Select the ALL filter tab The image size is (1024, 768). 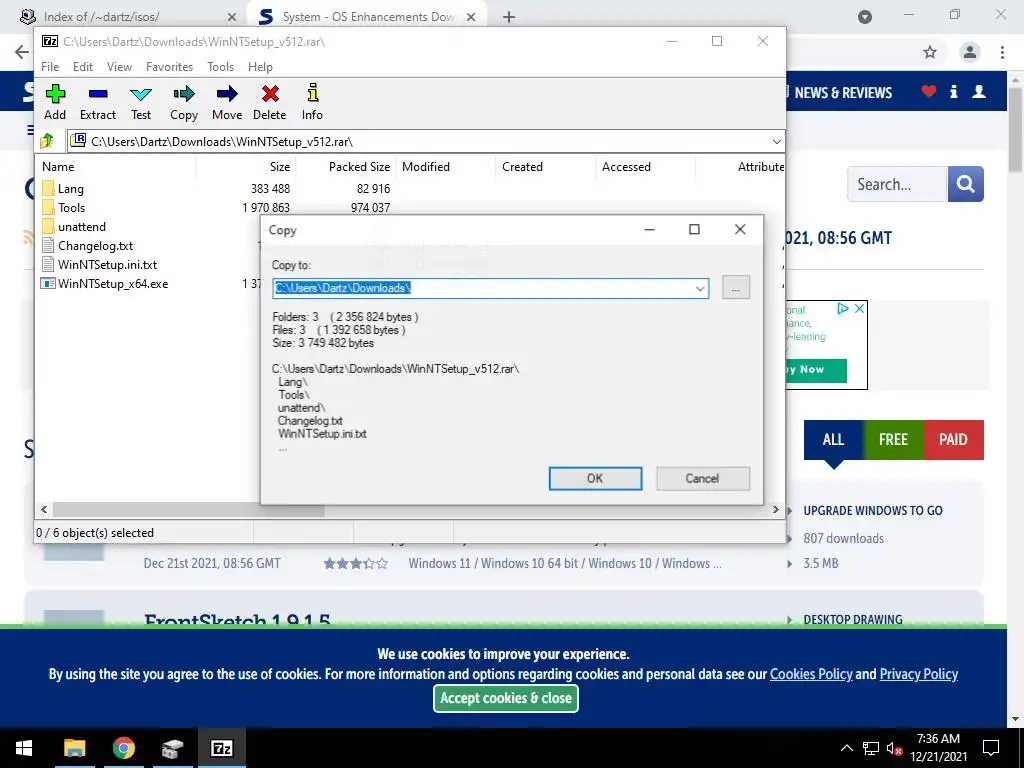[833, 440]
